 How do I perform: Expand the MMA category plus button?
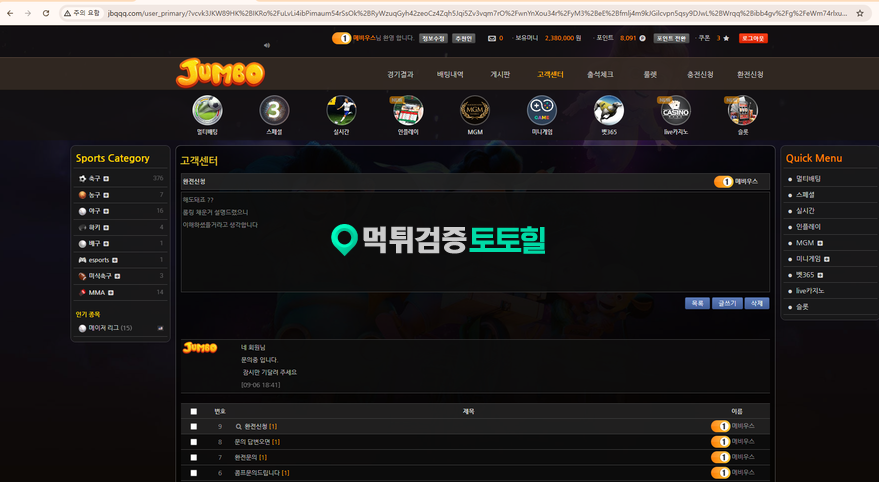tap(111, 293)
